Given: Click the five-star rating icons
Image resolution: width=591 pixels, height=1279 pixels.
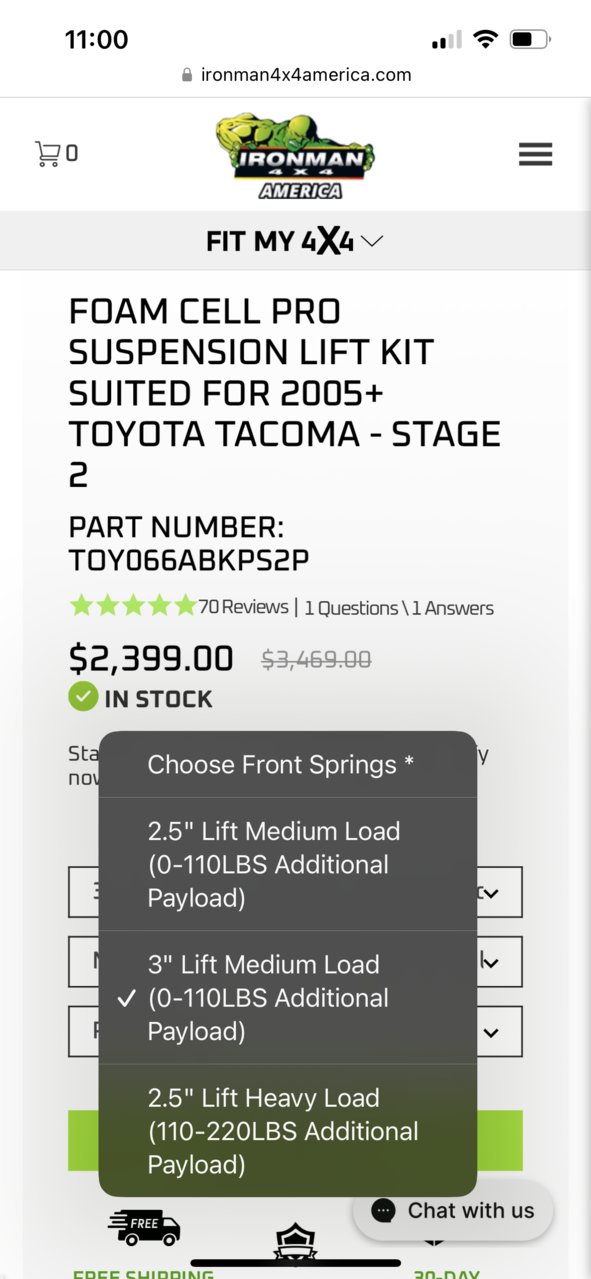Looking at the screenshot, I should [133, 605].
